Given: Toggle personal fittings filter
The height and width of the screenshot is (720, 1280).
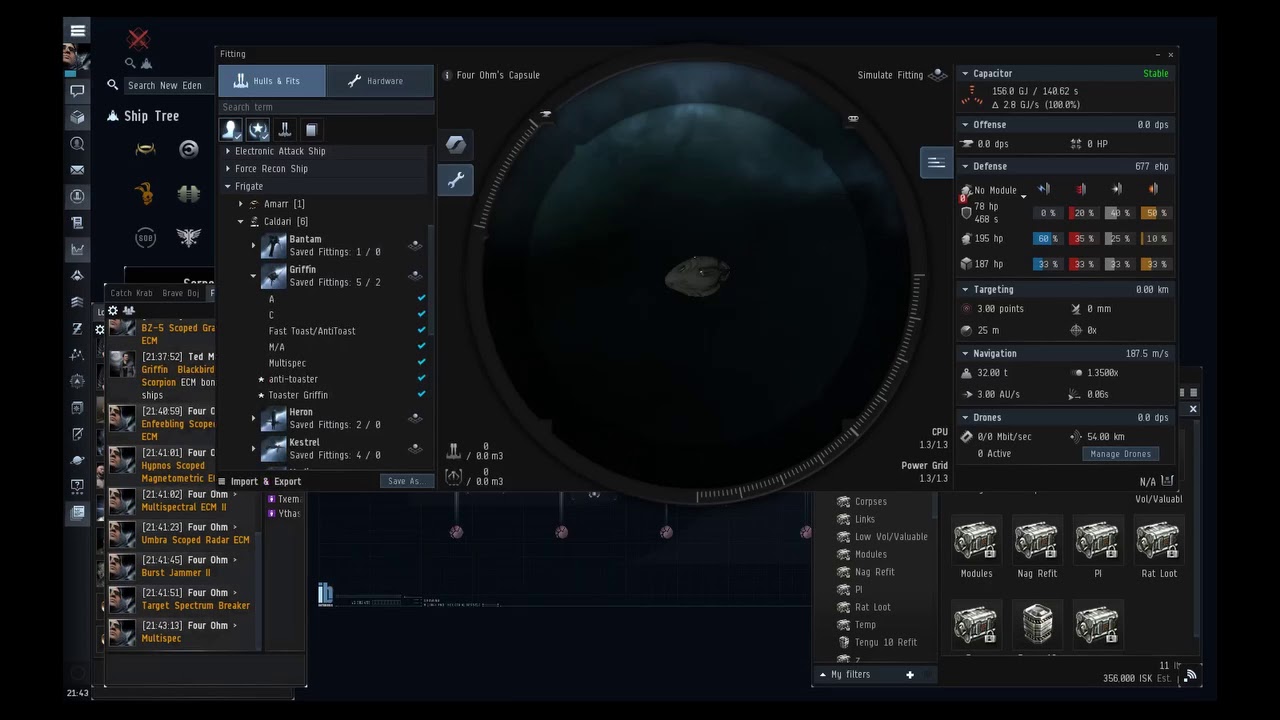Looking at the screenshot, I should [231, 130].
